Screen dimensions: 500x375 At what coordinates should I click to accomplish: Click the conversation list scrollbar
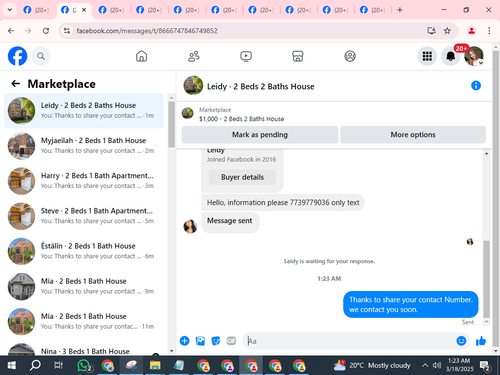(x=171, y=124)
